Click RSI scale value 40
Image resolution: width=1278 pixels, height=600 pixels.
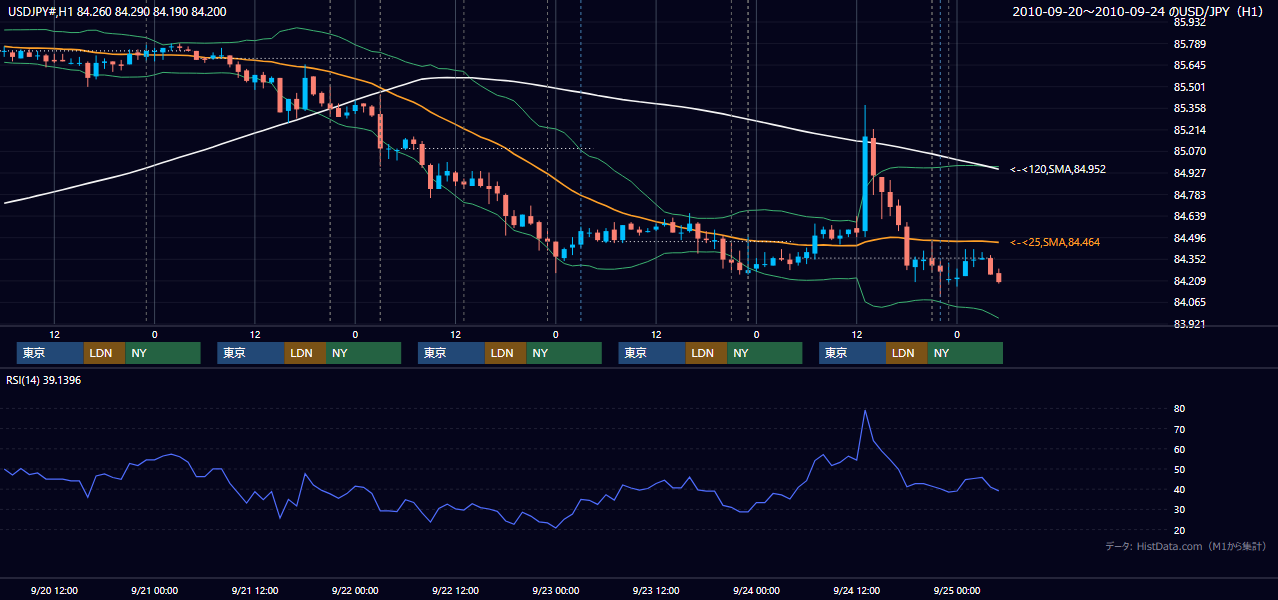pyautogui.click(x=1180, y=489)
